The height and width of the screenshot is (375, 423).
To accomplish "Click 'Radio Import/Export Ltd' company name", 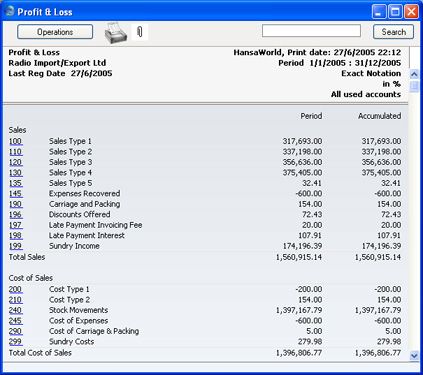I will coord(57,63).
